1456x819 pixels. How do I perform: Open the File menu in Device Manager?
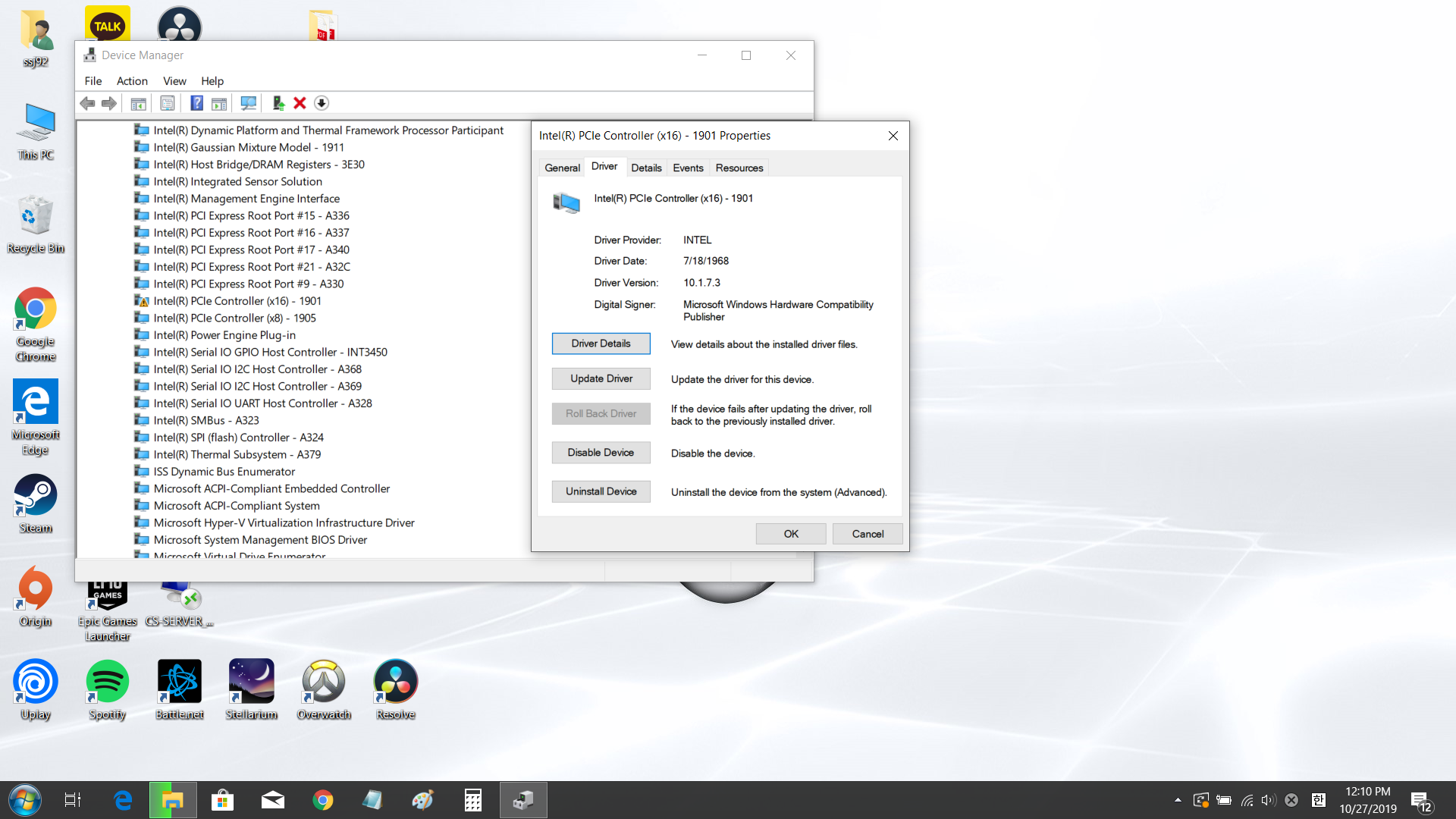pos(93,81)
